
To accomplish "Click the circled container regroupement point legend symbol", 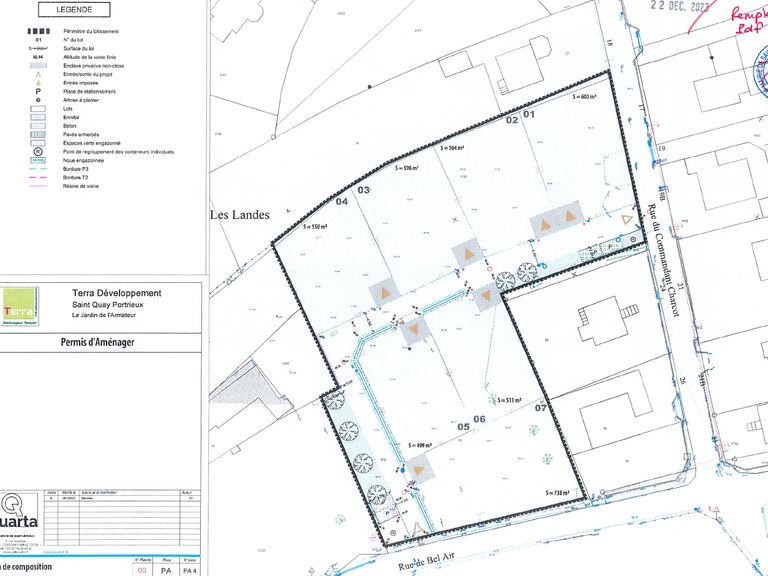I will [x=37, y=151].
